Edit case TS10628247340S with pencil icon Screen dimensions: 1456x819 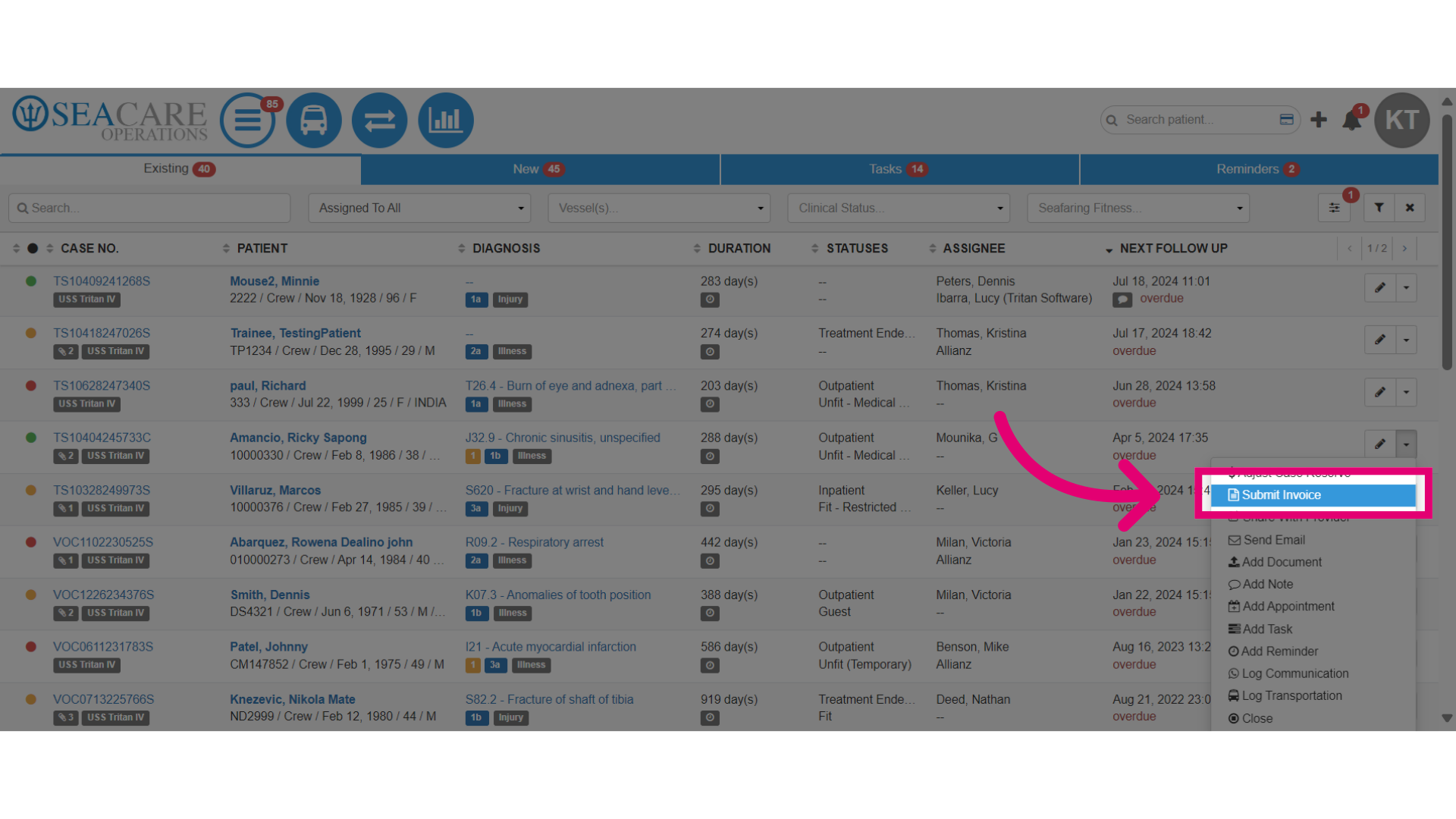tap(1380, 392)
